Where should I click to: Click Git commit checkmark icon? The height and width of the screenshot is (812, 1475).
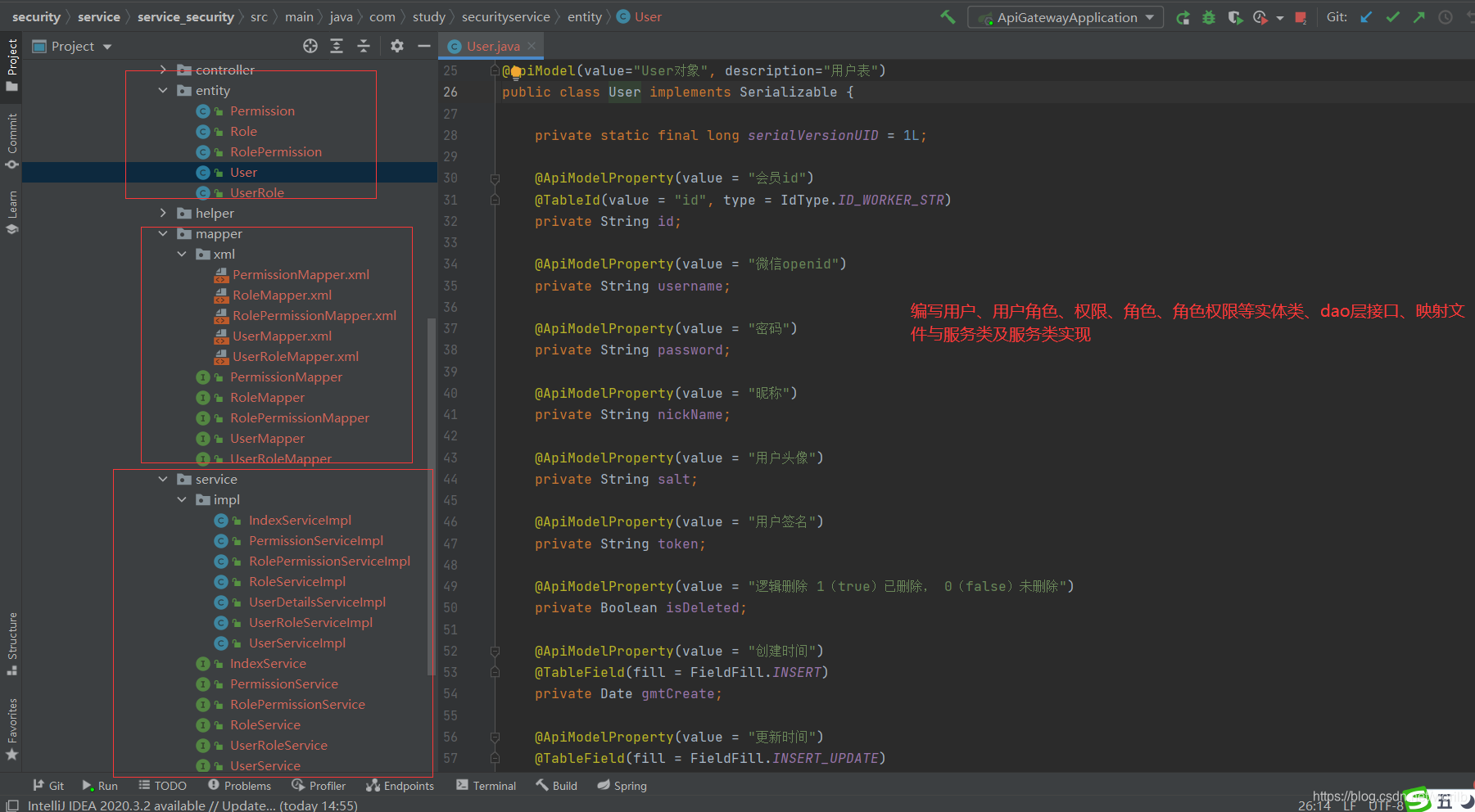tap(1392, 17)
